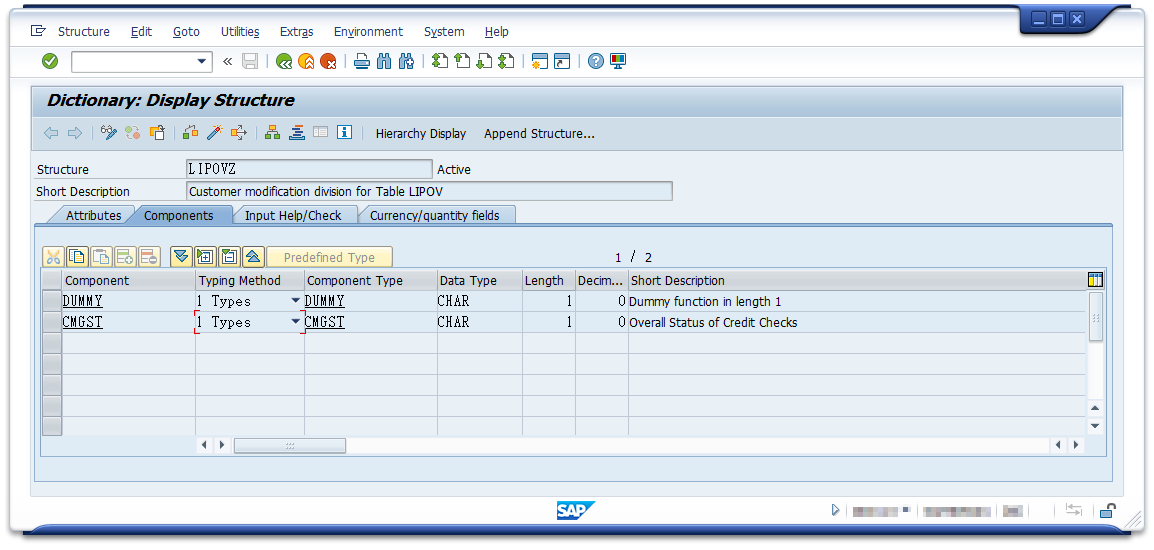This screenshot has height=550, width=1154.
Task: Click the orange Exit icon
Action: (x=306, y=62)
